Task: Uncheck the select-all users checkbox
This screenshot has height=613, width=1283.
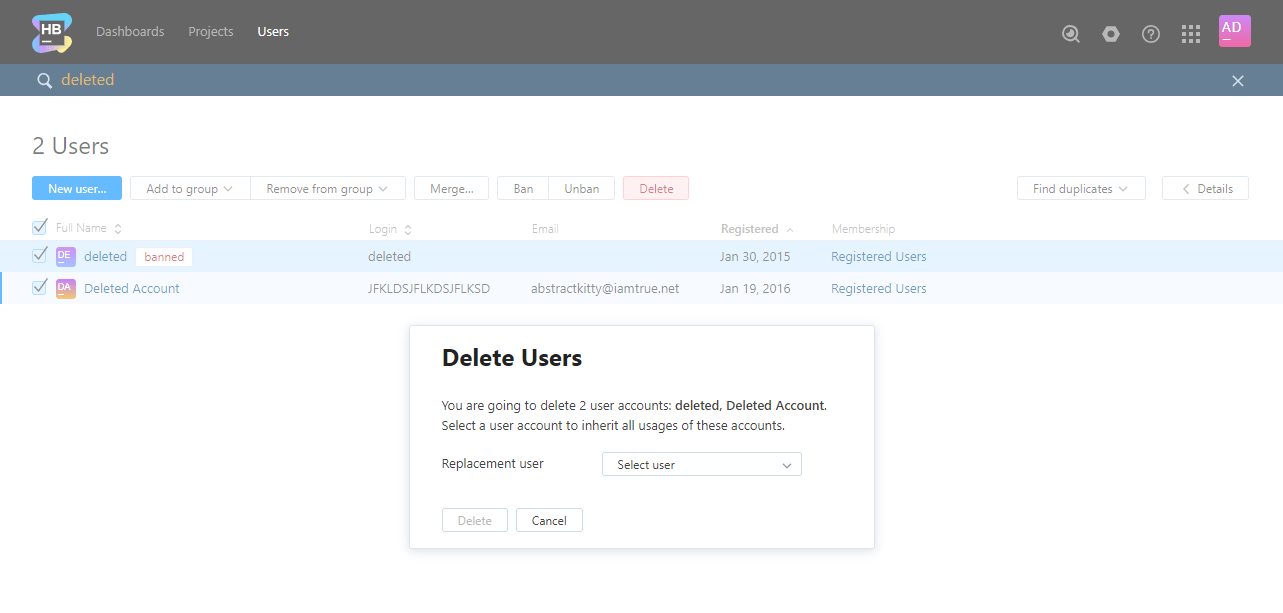Action: pos(39,227)
